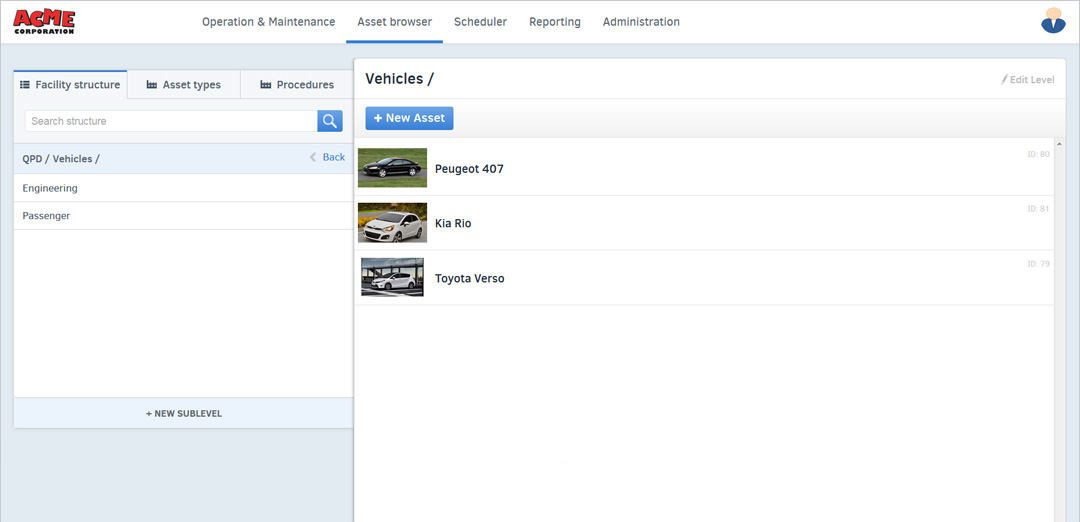This screenshot has width=1080, height=522.
Task: Open the Passenger sublevel
Action: 184,216
